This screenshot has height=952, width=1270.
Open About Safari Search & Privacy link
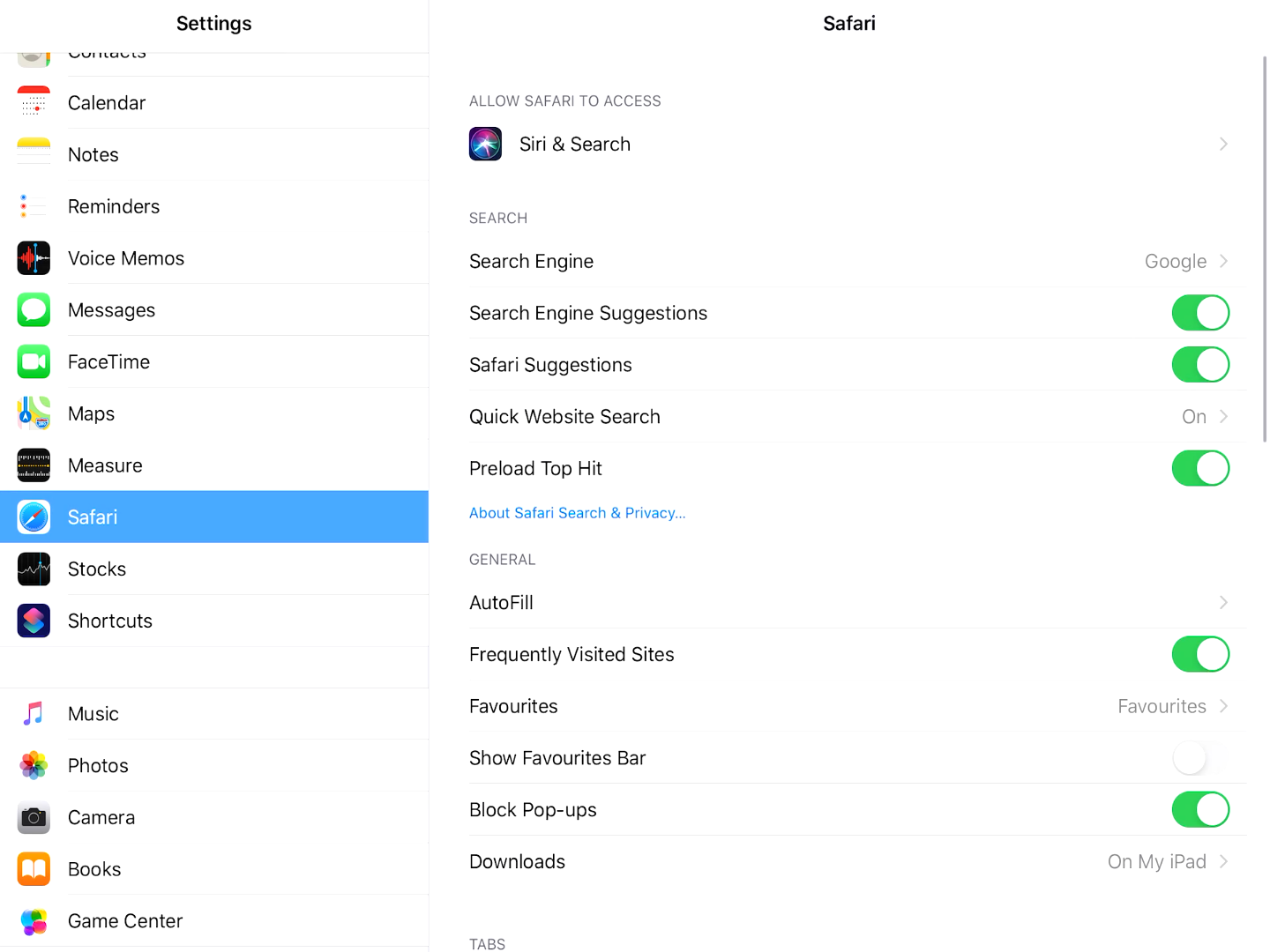point(577,513)
